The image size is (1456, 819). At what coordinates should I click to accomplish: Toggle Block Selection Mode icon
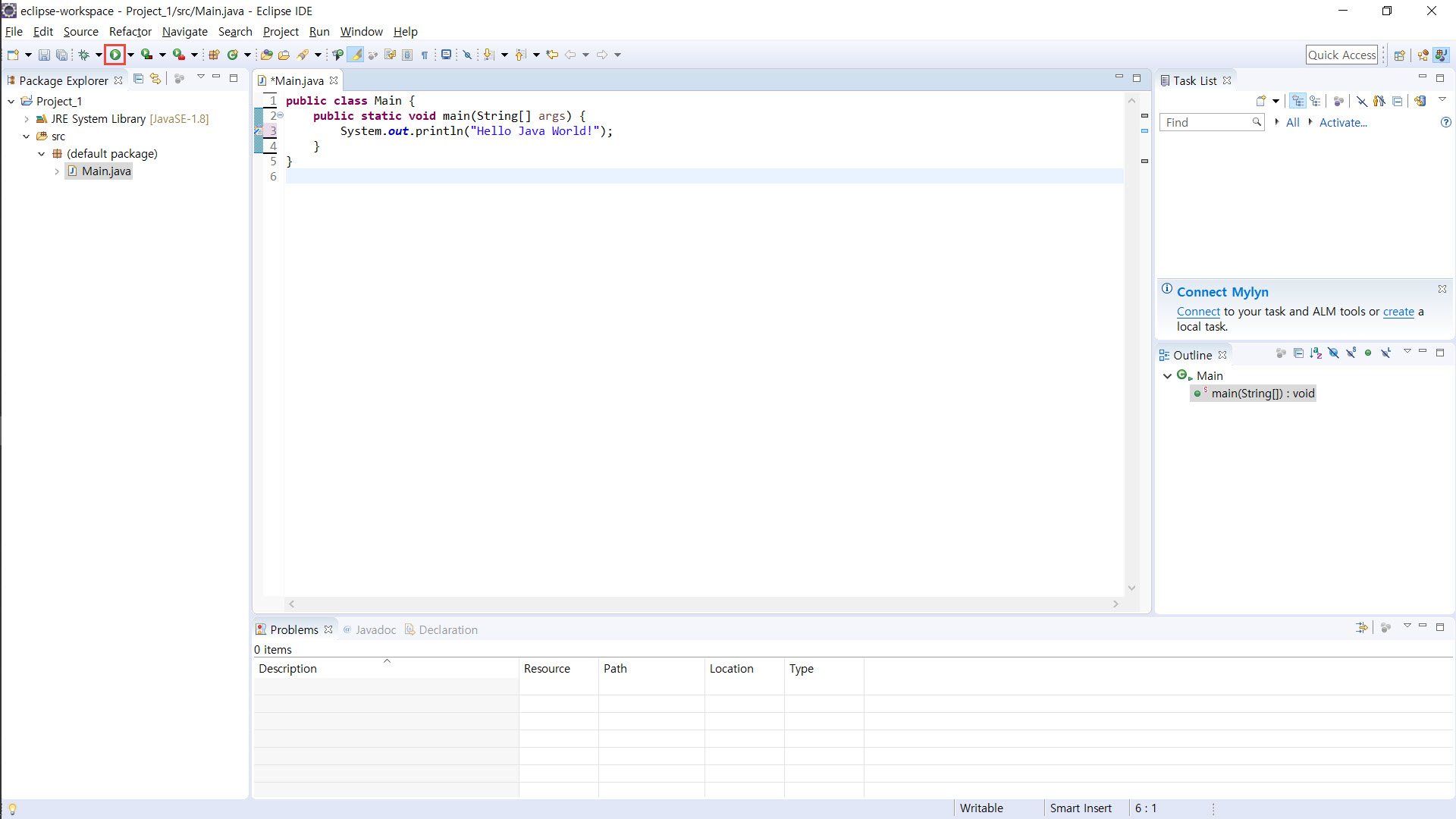tap(407, 55)
